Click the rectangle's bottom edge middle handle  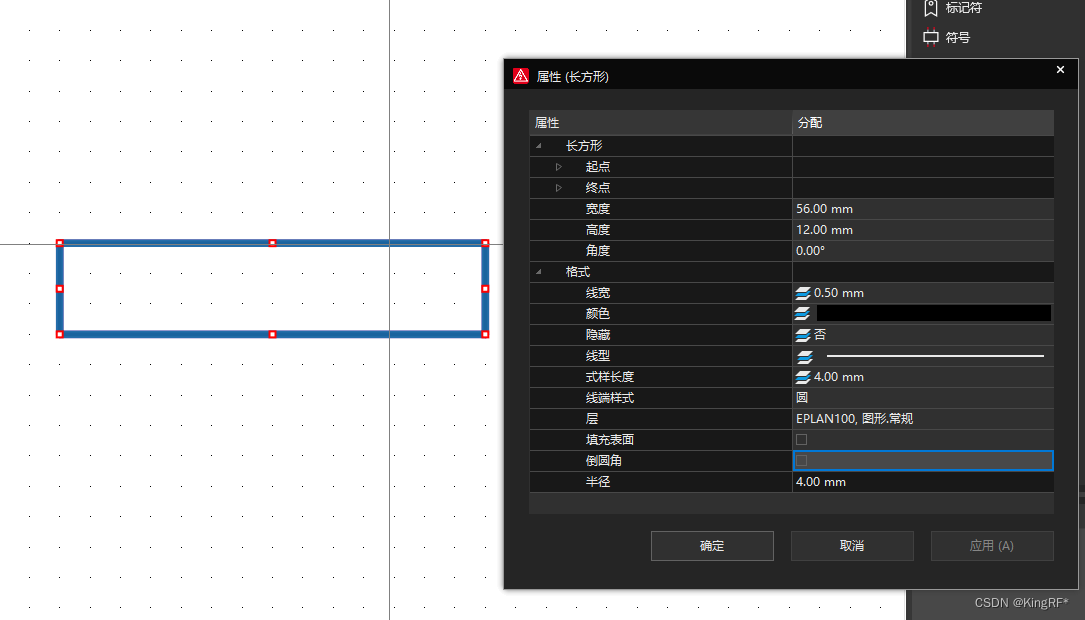273,334
